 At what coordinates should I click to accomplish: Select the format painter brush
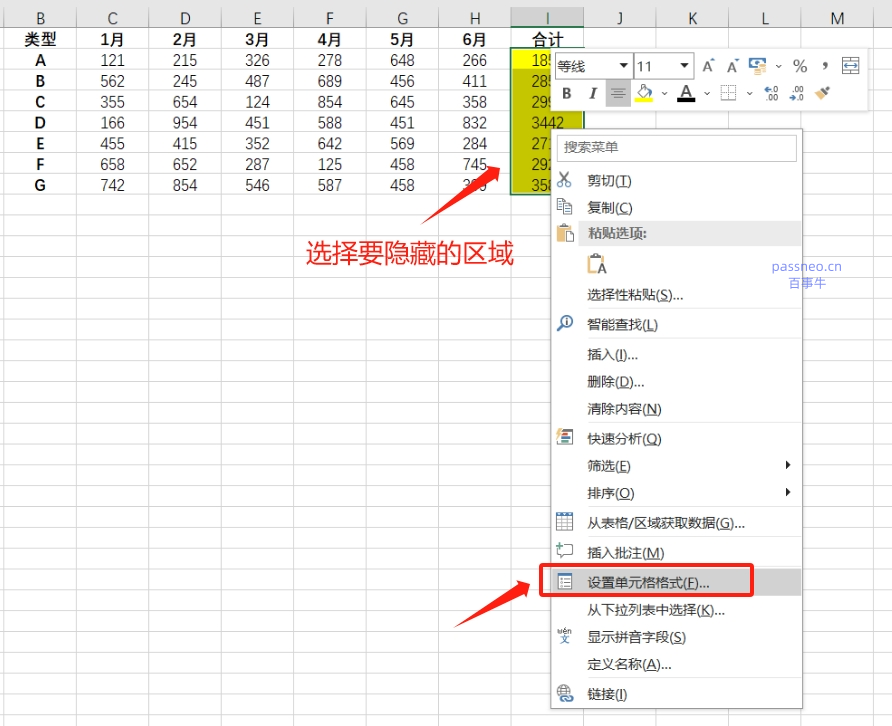(x=822, y=93)
